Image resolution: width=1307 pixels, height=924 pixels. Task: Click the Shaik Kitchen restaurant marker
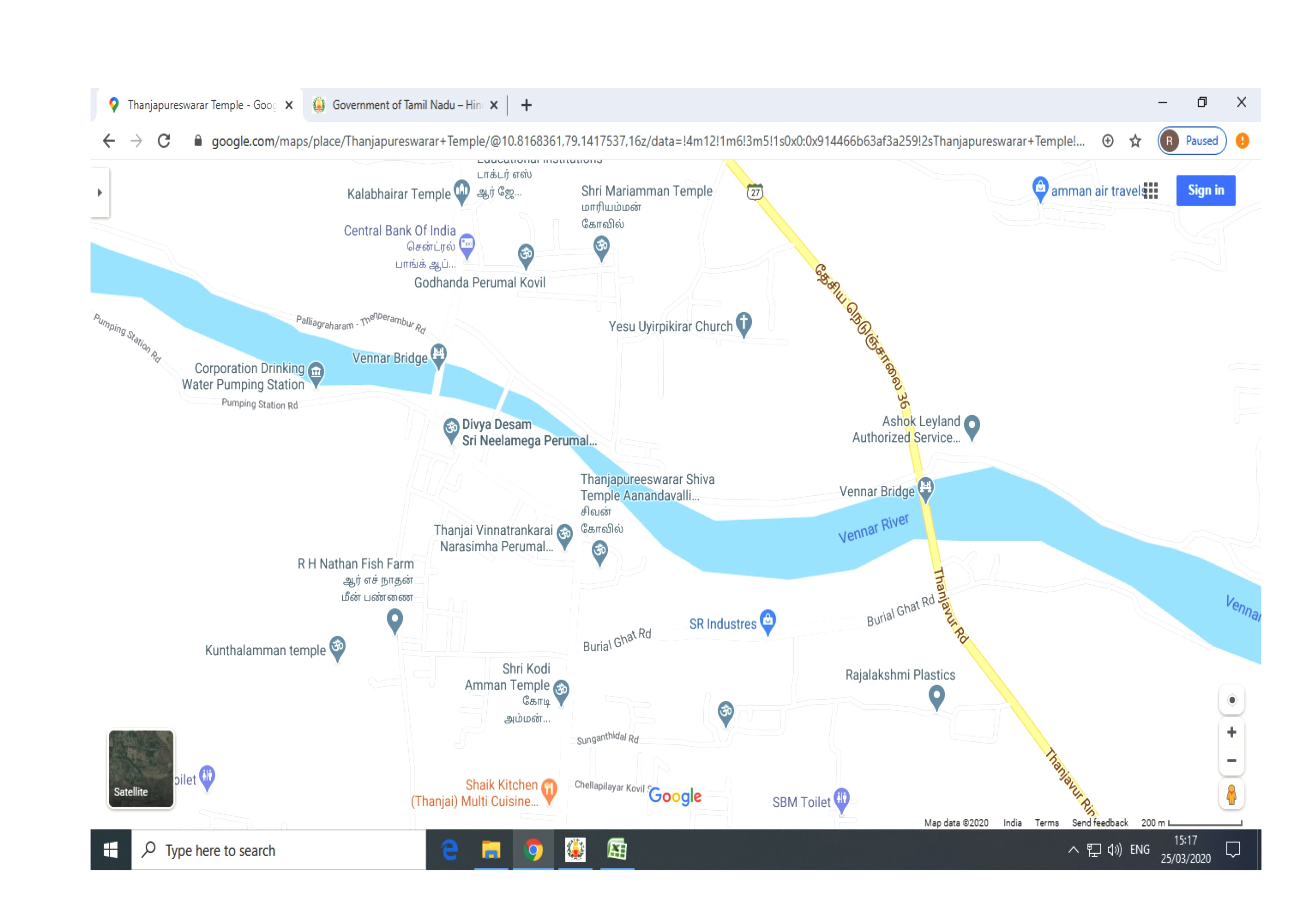[549, 790]
